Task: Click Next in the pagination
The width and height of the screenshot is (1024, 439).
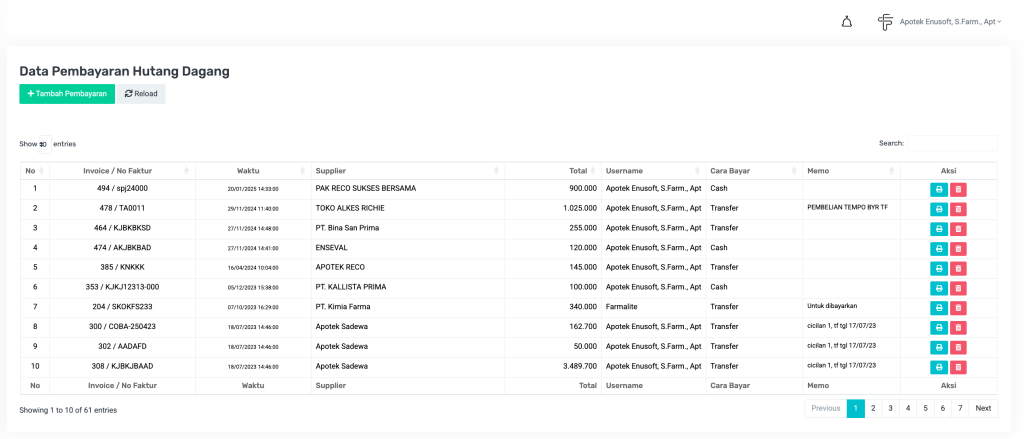Action: point(983,408)
